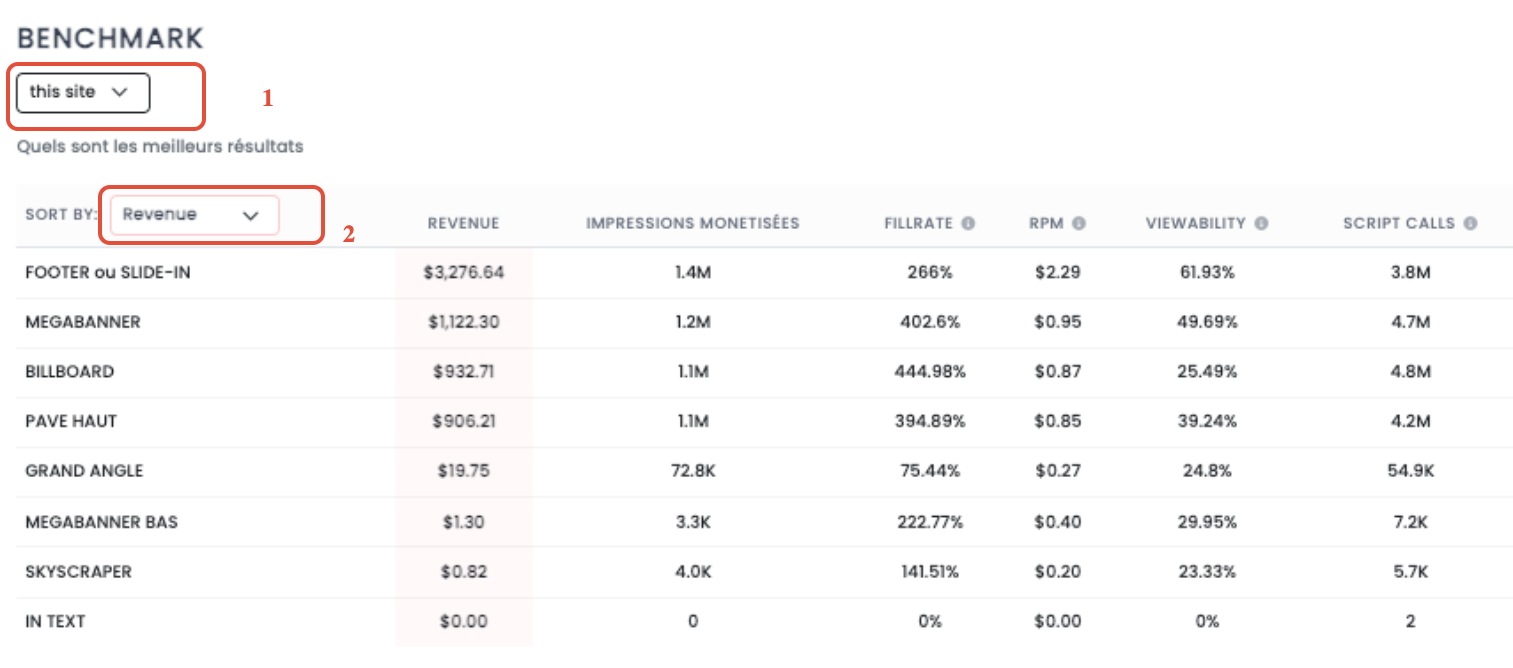Select the FOOTER ou SLIDE-IN row
The height and width of the screenshot is (668, 1513).
point(107,272)
